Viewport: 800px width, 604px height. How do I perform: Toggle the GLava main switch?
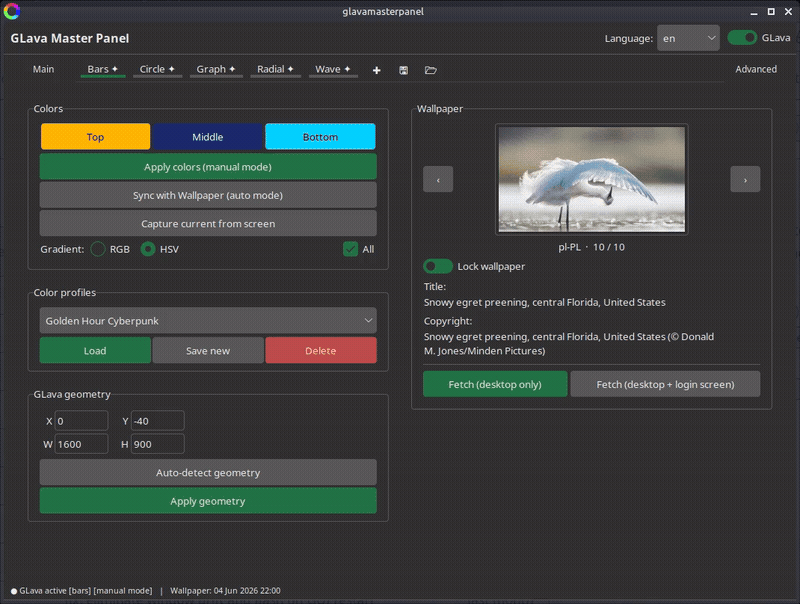[742, 38]
